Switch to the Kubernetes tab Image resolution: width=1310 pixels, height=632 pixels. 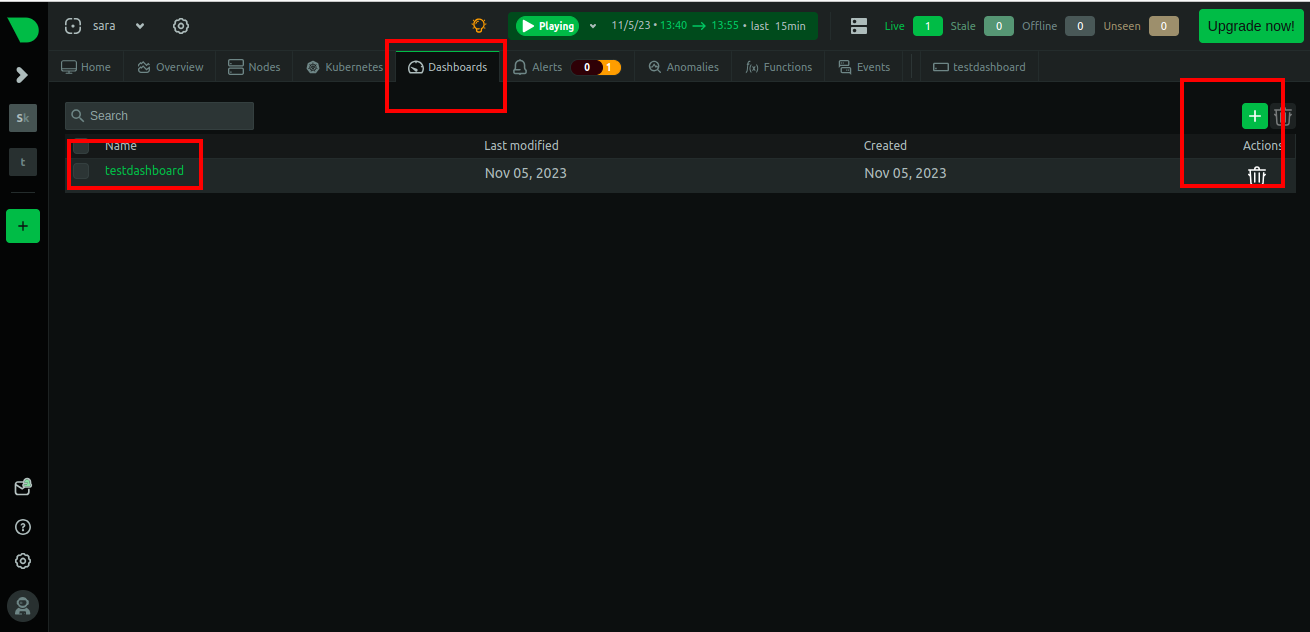[345, 67]
